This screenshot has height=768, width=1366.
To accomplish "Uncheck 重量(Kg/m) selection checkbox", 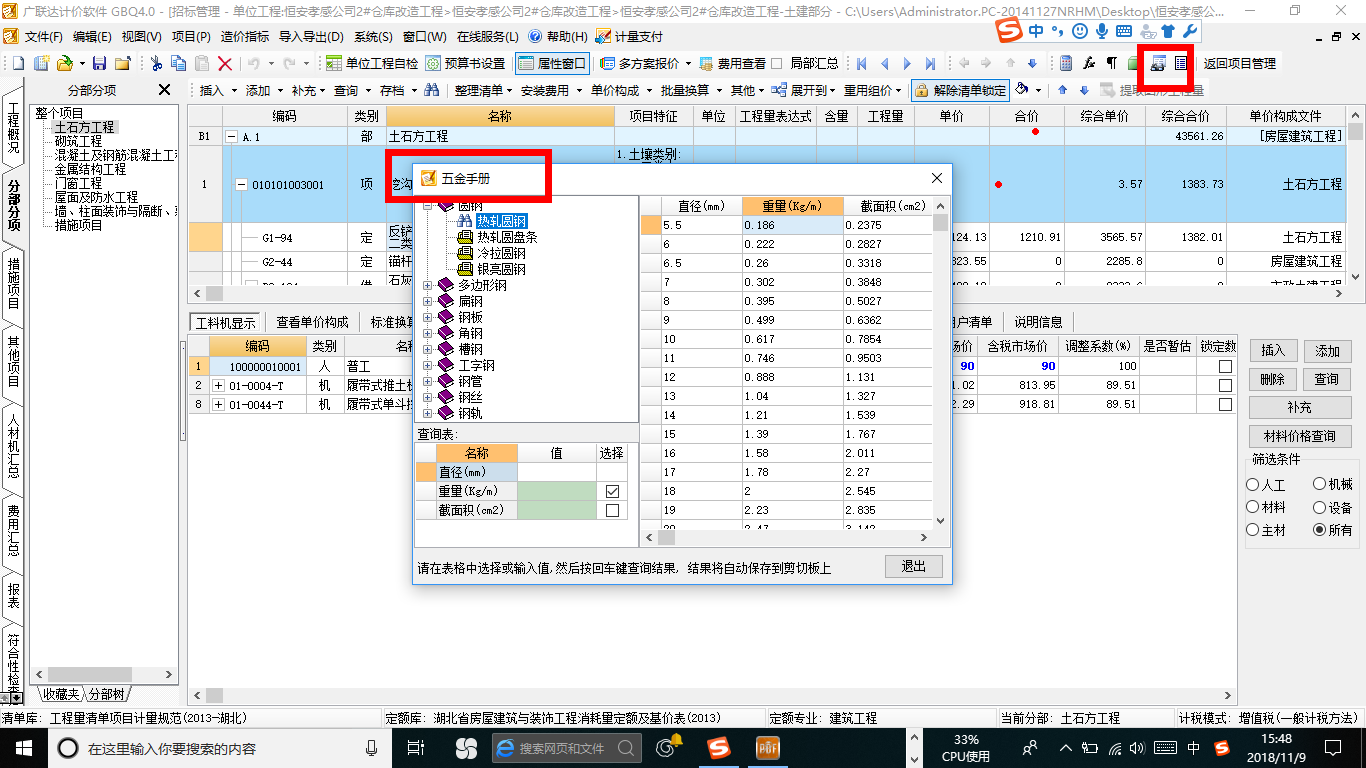I will tap(612, 491).
